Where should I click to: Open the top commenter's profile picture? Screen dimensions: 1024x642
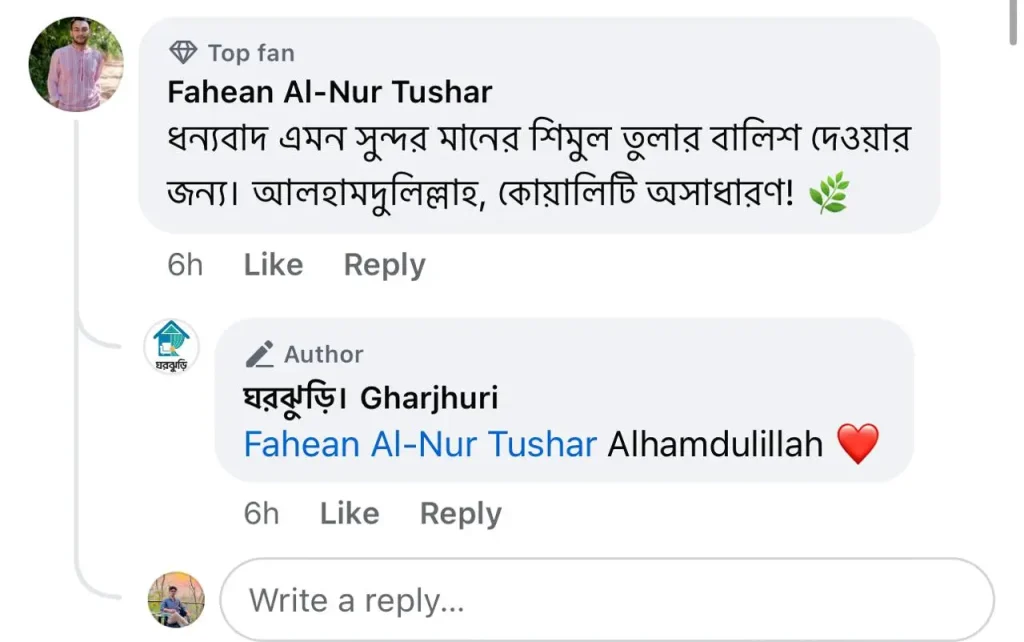coord(76,63)
